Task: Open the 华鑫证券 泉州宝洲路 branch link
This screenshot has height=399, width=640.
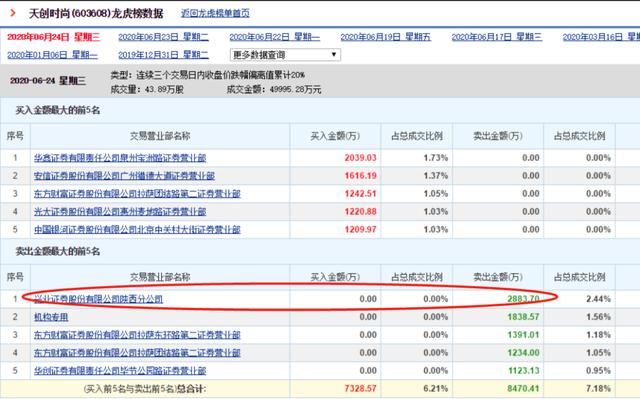Action: (x=120, y=158)
